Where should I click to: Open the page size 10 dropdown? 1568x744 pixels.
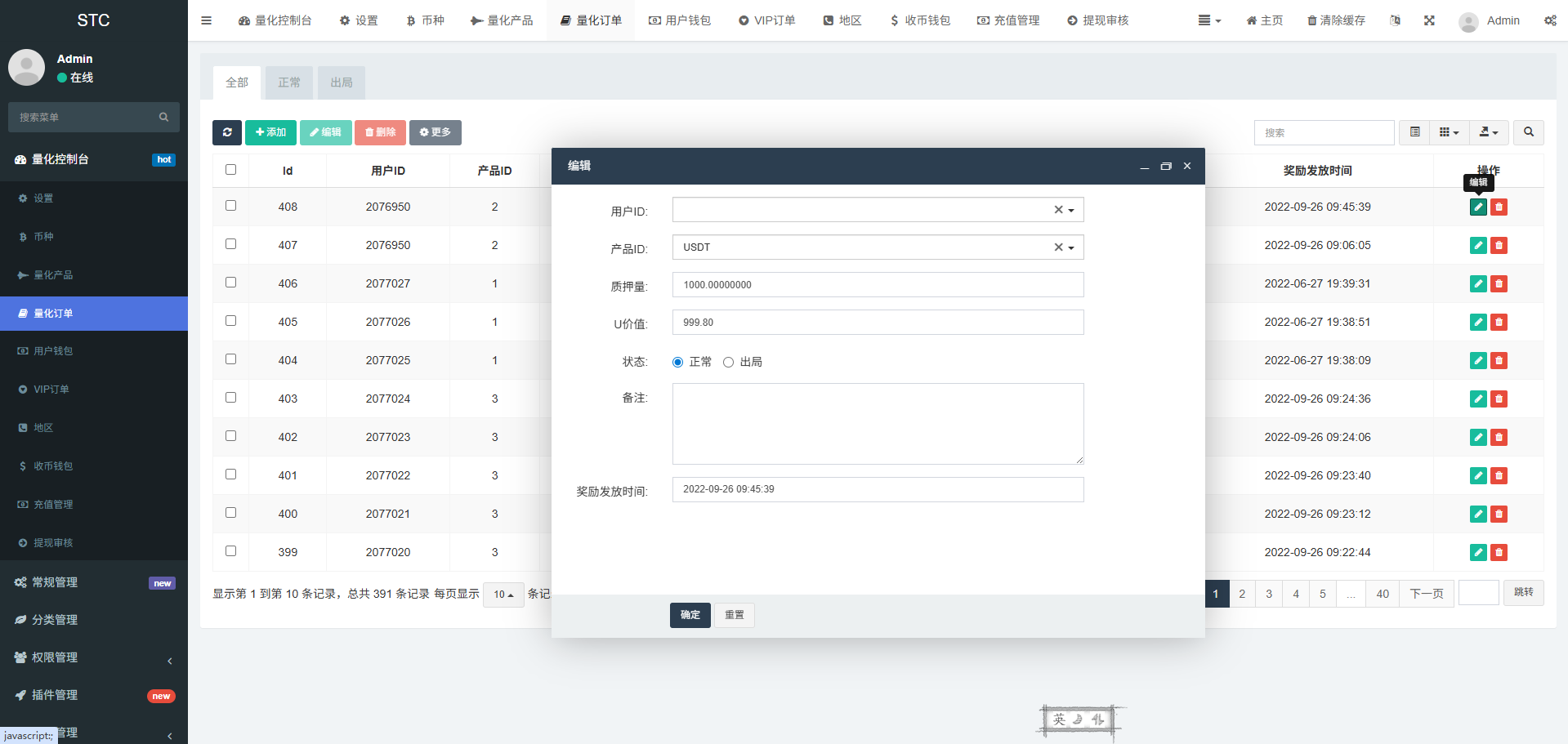tap(503, 595)
